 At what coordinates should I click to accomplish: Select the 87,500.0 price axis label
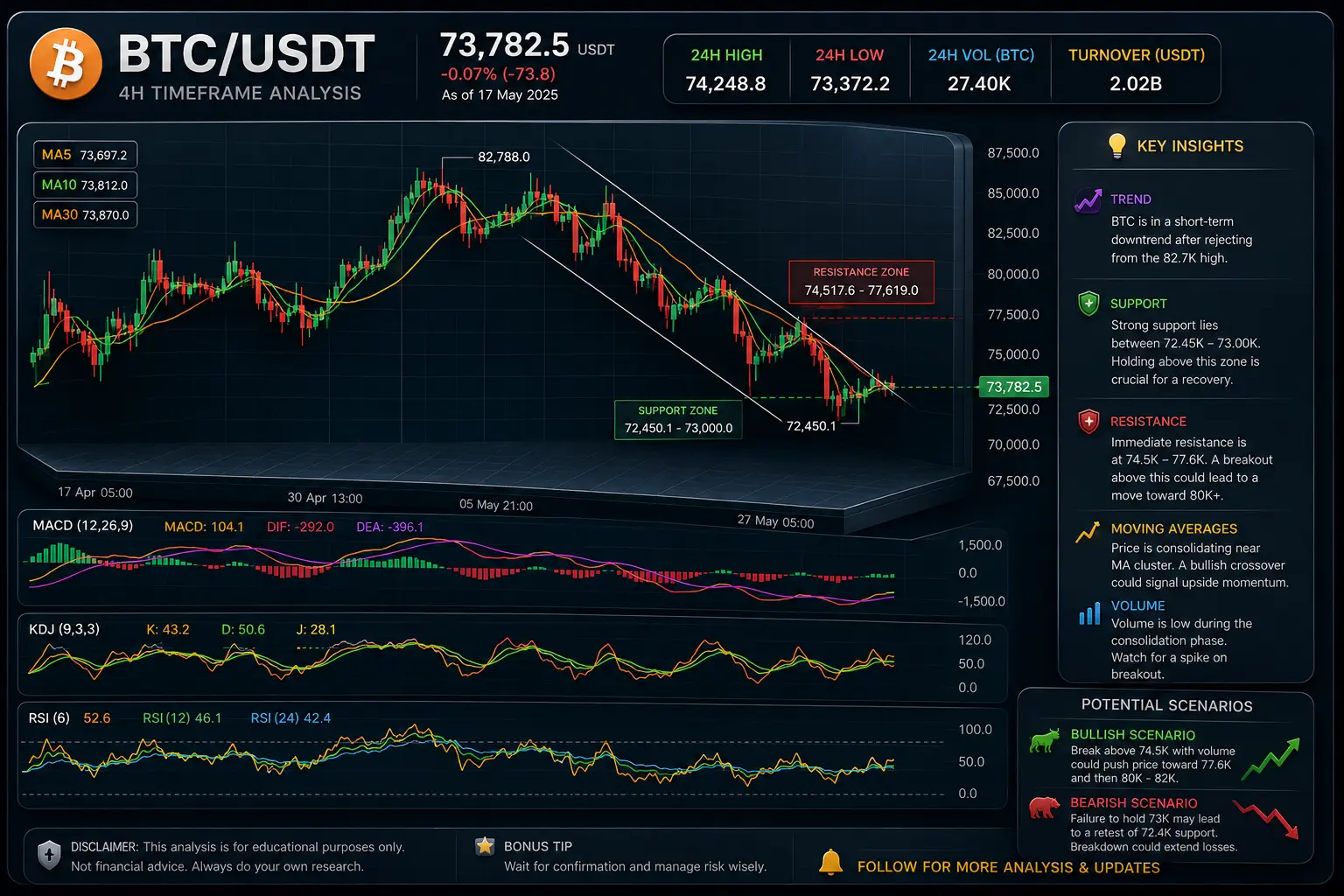(1013, 153)
